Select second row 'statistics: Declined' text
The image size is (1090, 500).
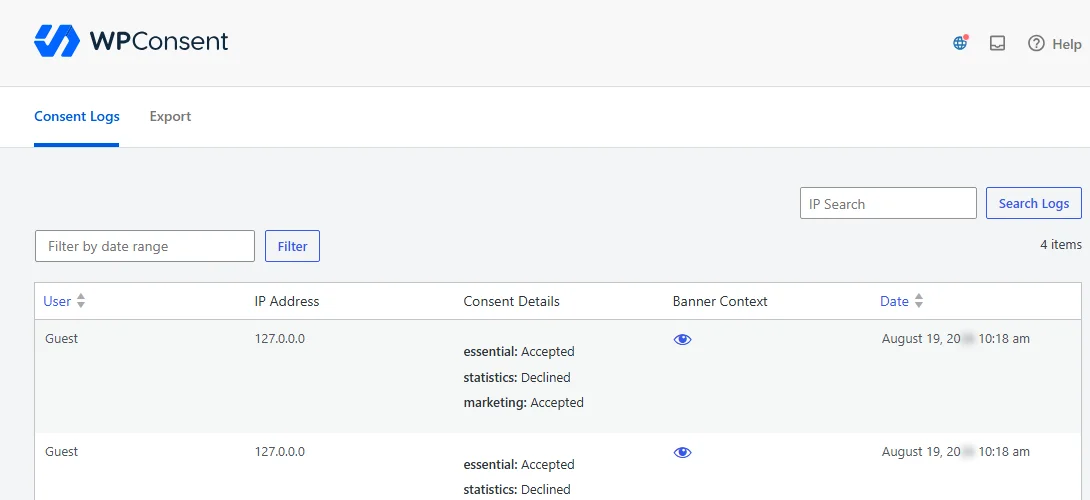click(x=517, y=490)
